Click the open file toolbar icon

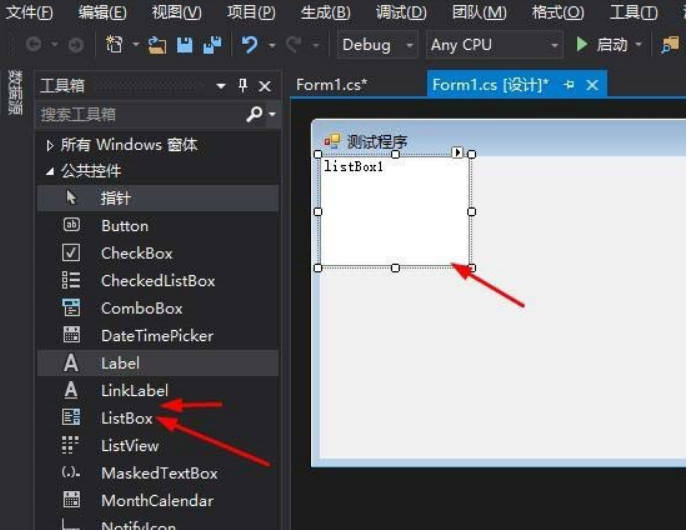click(157, 45)
